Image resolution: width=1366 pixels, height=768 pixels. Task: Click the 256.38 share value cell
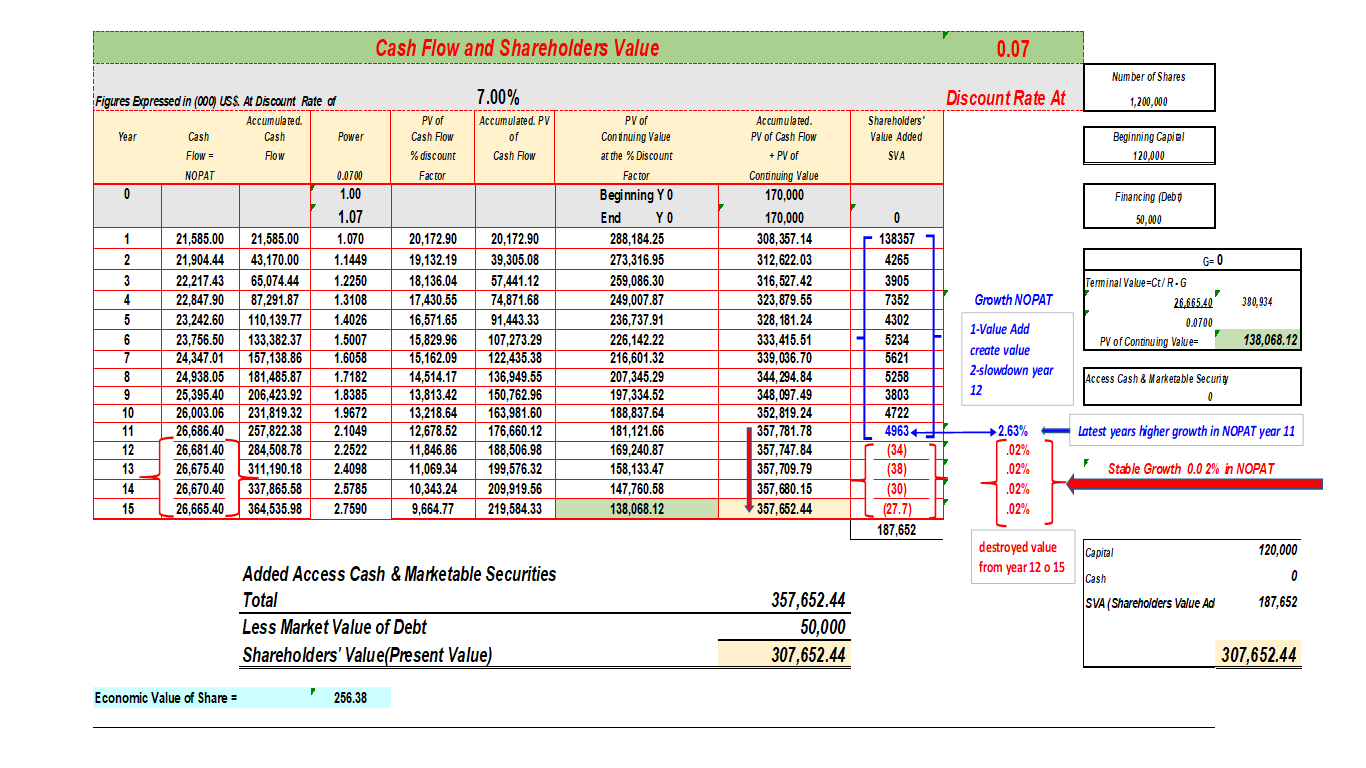[x=350, y=698]
